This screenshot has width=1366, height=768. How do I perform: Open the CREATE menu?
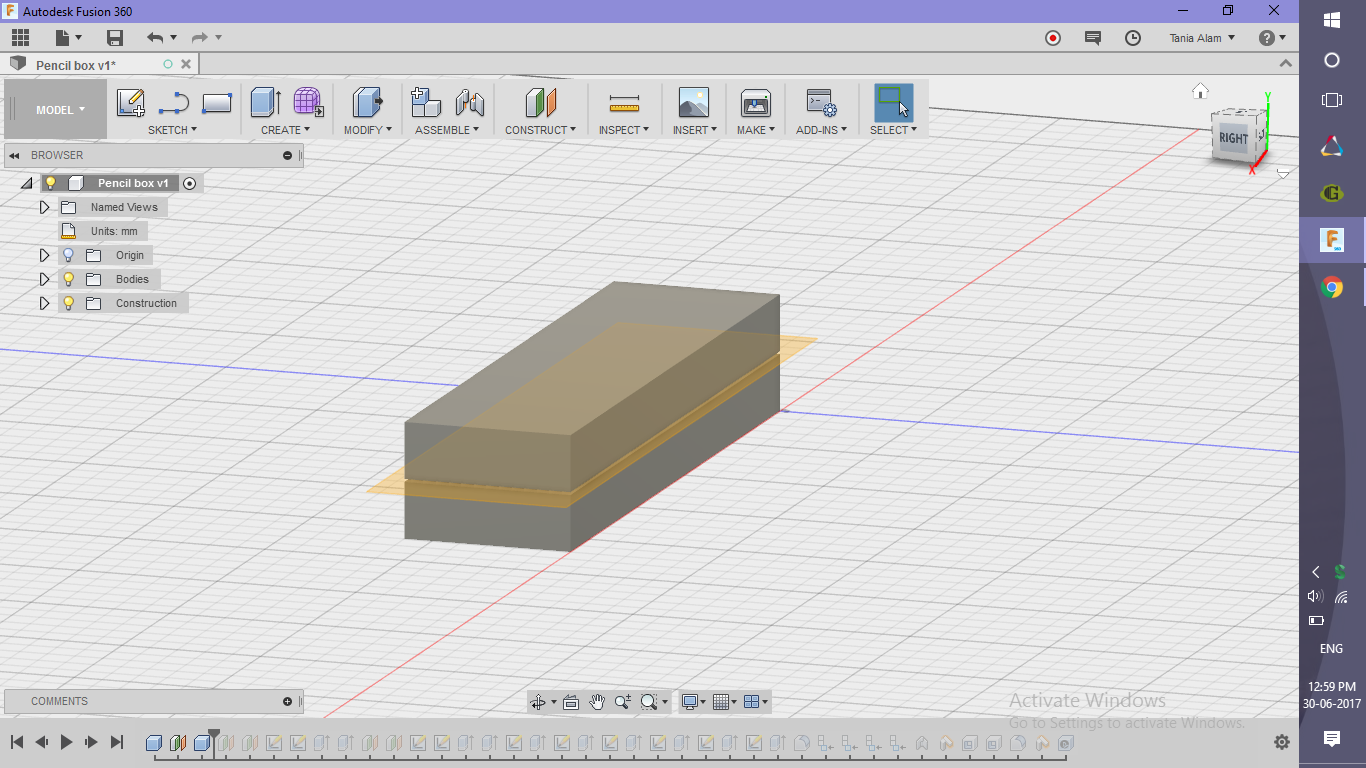coord(285,130)
